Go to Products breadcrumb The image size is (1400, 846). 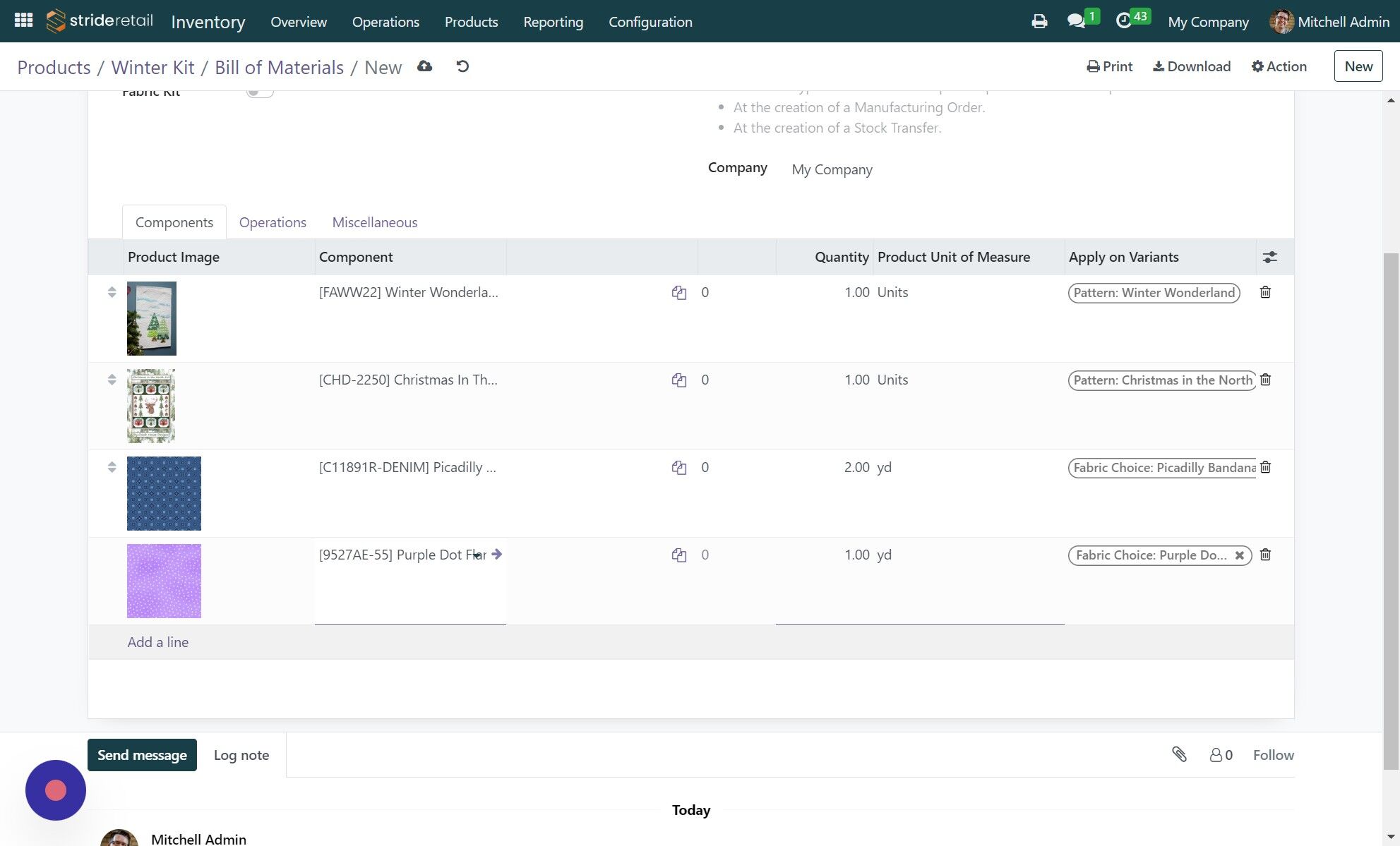[x=54, y=67]
